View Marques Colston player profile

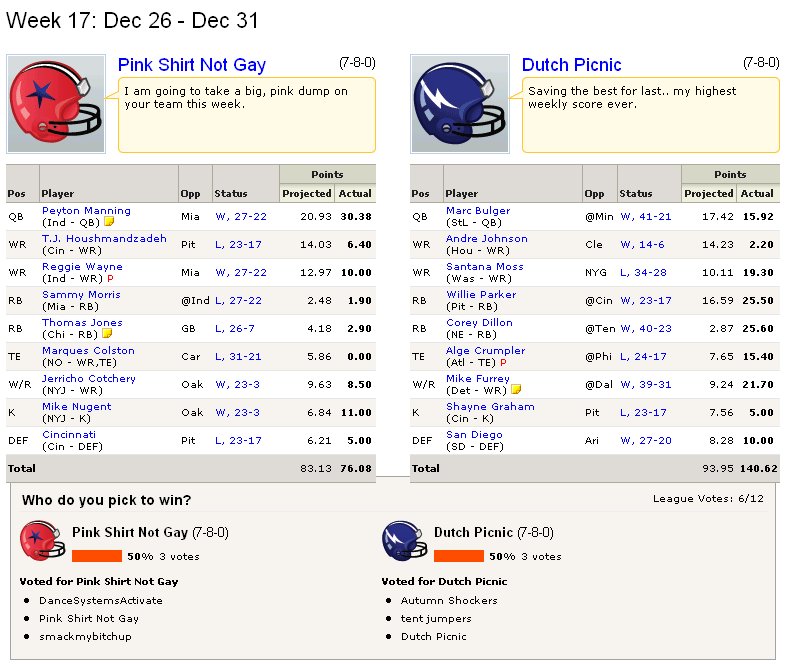(88, 350)
